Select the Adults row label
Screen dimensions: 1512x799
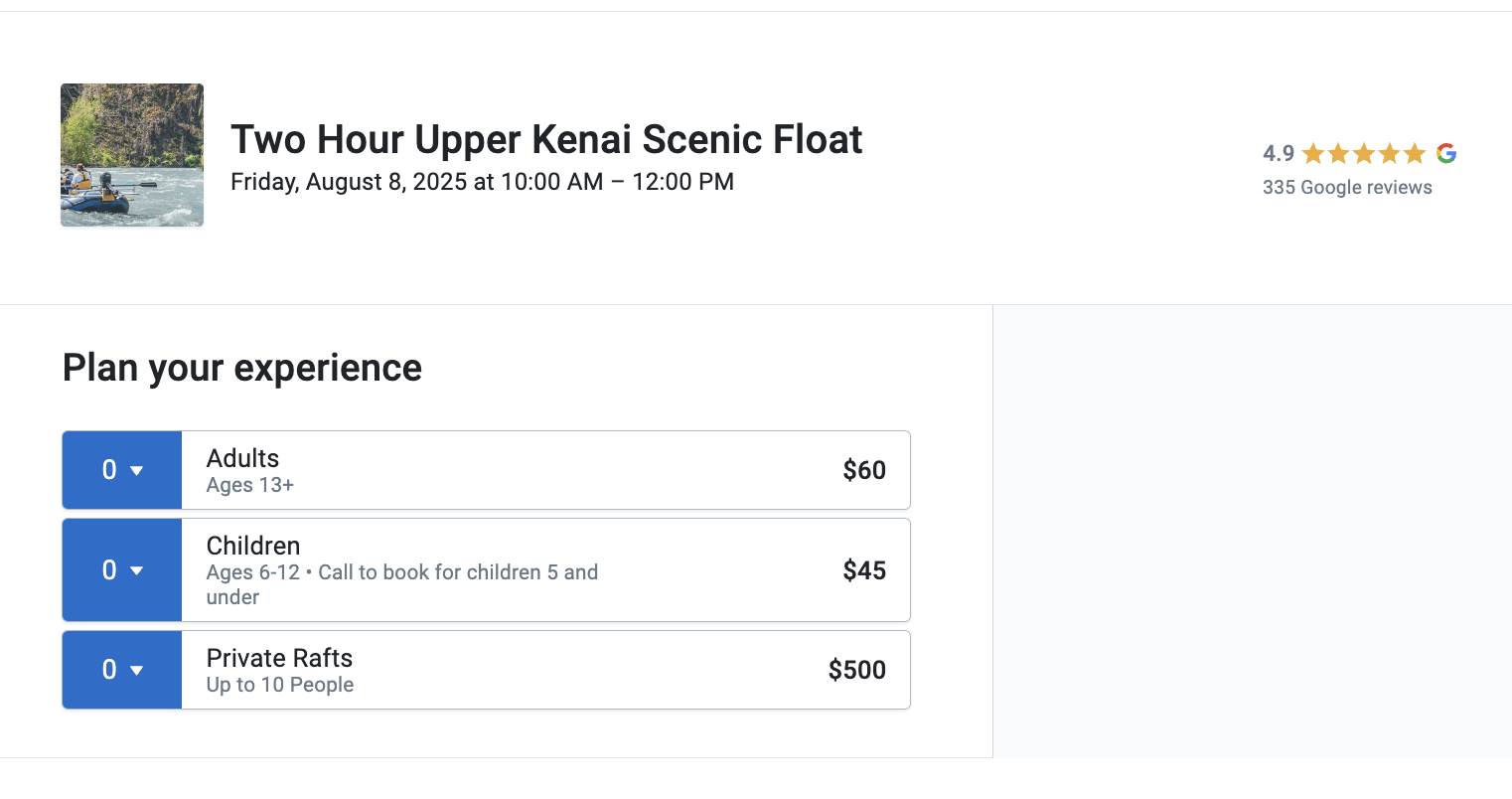coord(242,458)
